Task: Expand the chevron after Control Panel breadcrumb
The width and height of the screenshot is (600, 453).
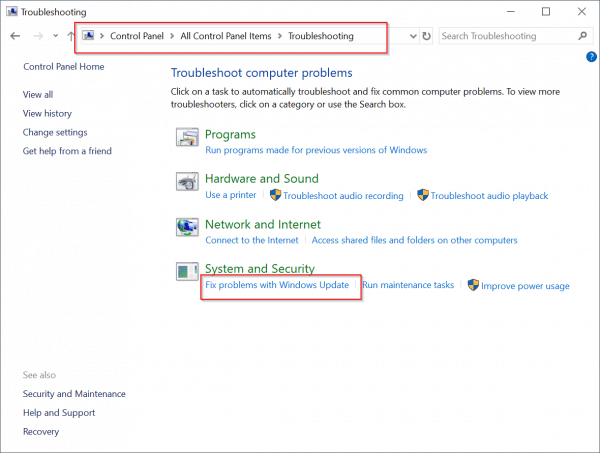Action: tap(172, 36)
